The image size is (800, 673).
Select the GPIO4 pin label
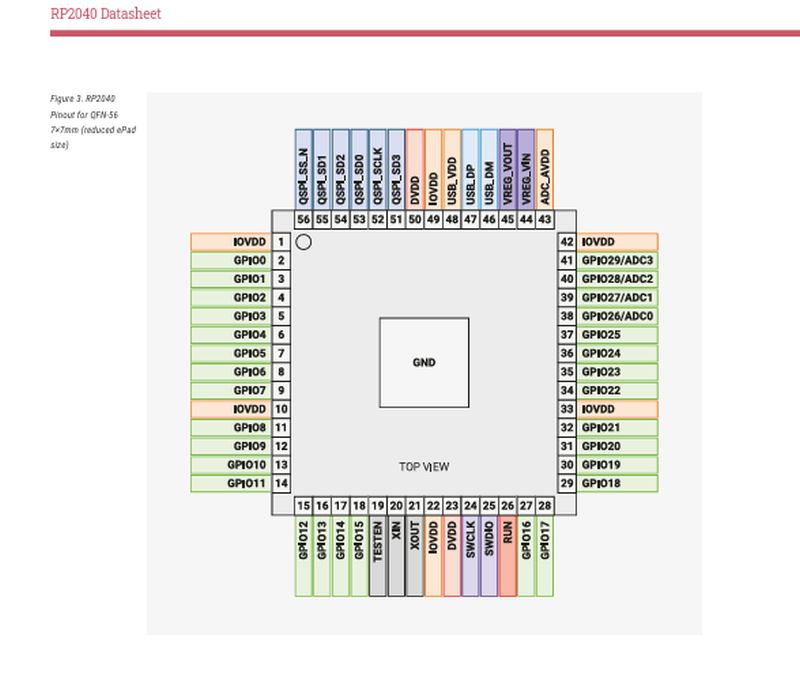point(231,335)
